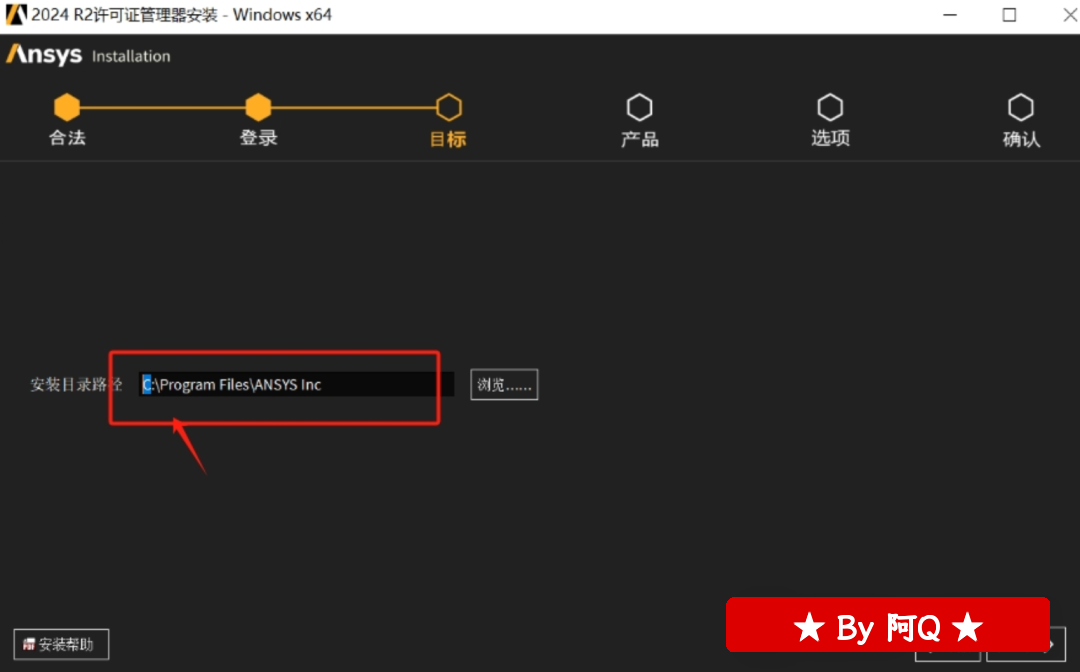Click the 合法 step label
Image resolution: width=1080 pixels, height=672 pixels.
pos(68,138)
